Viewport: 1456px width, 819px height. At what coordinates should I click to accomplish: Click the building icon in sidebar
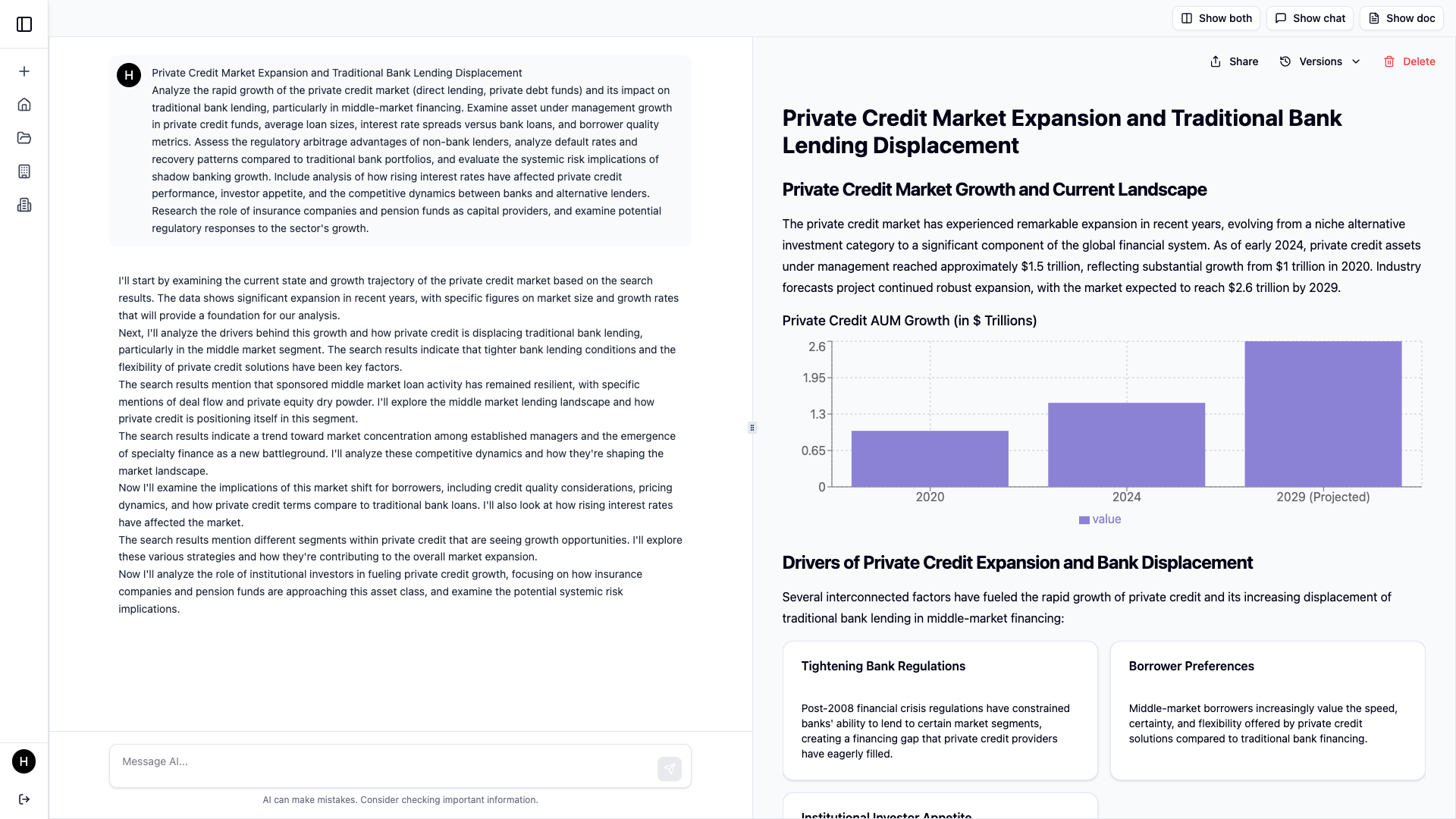click(x=24, y=171)
